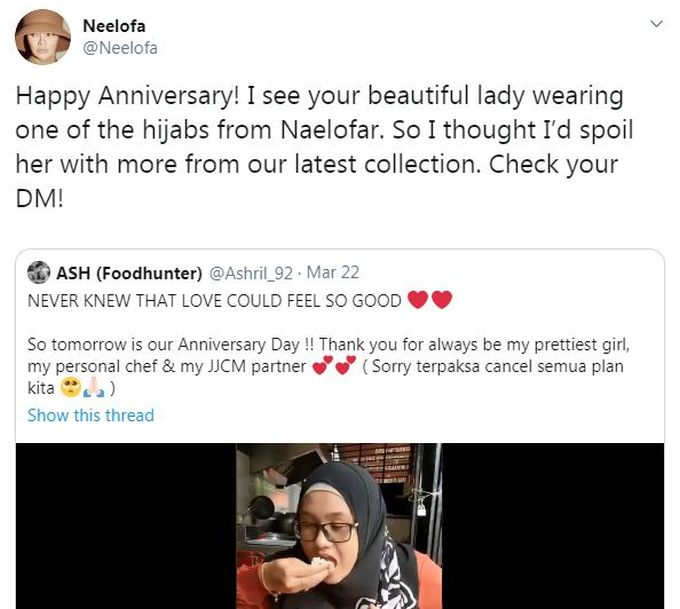
Task: Open the @Neelofa handle link
Action: 120,48
